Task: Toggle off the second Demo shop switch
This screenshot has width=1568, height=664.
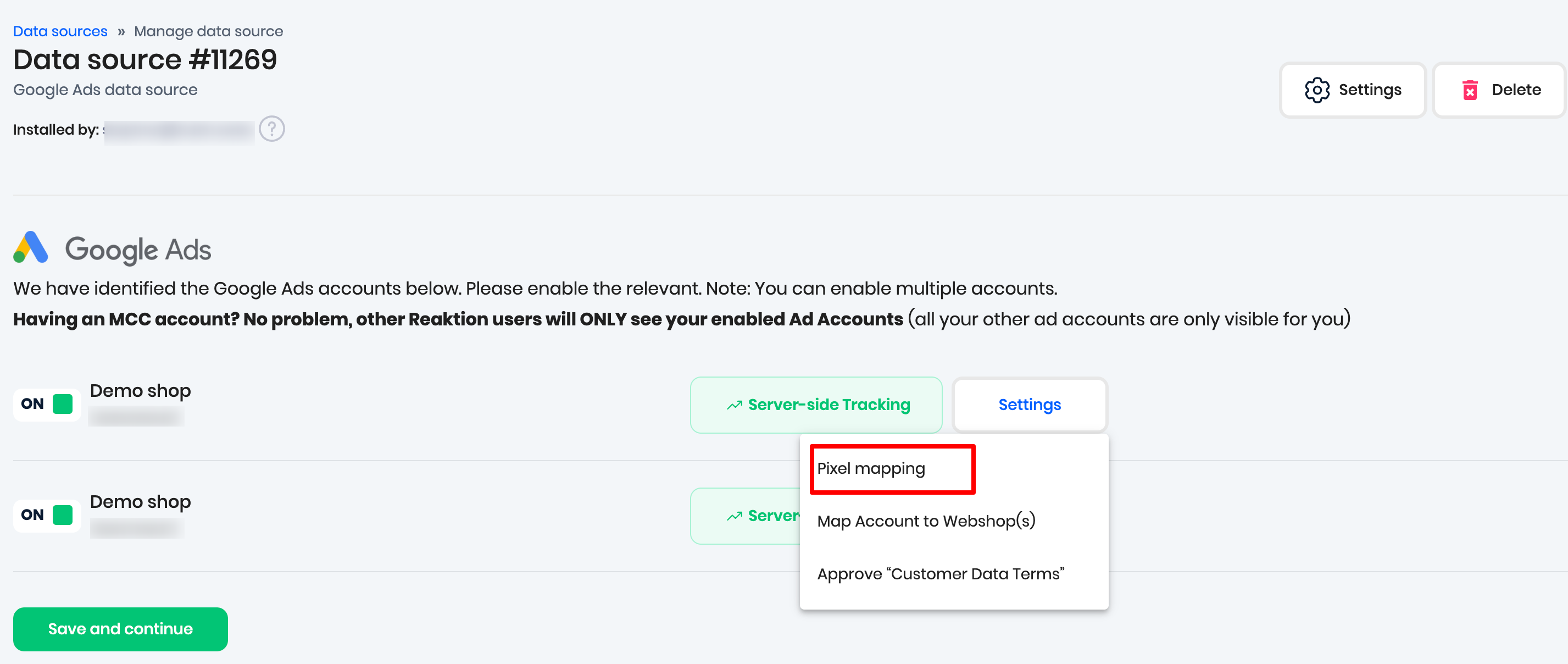Action: [x=47, y=514]
